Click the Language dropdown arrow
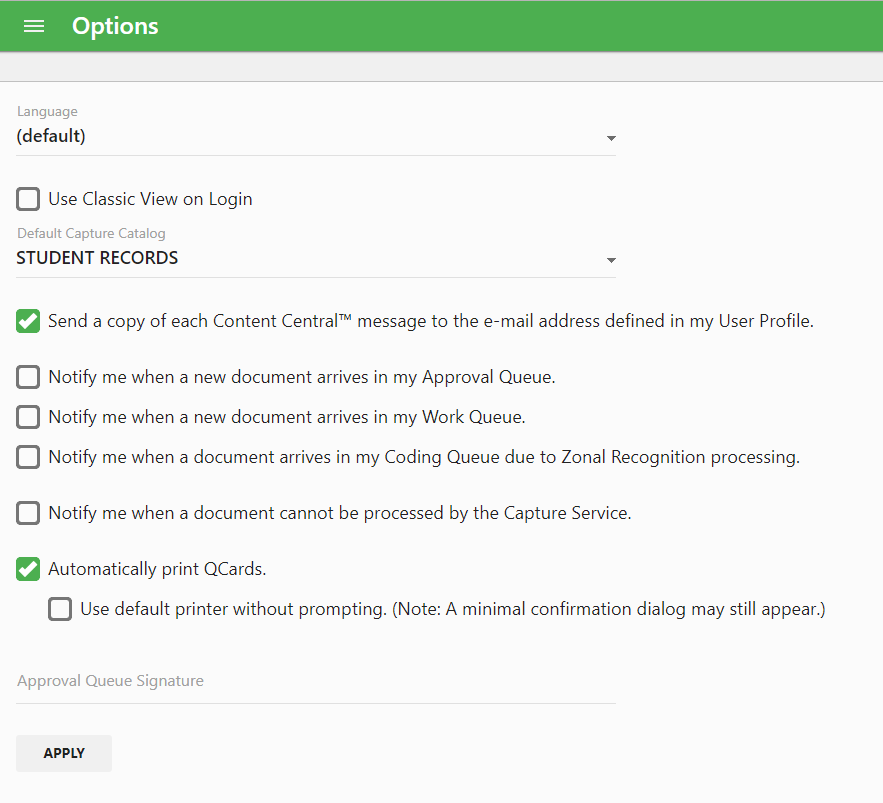 pos(611,138)
